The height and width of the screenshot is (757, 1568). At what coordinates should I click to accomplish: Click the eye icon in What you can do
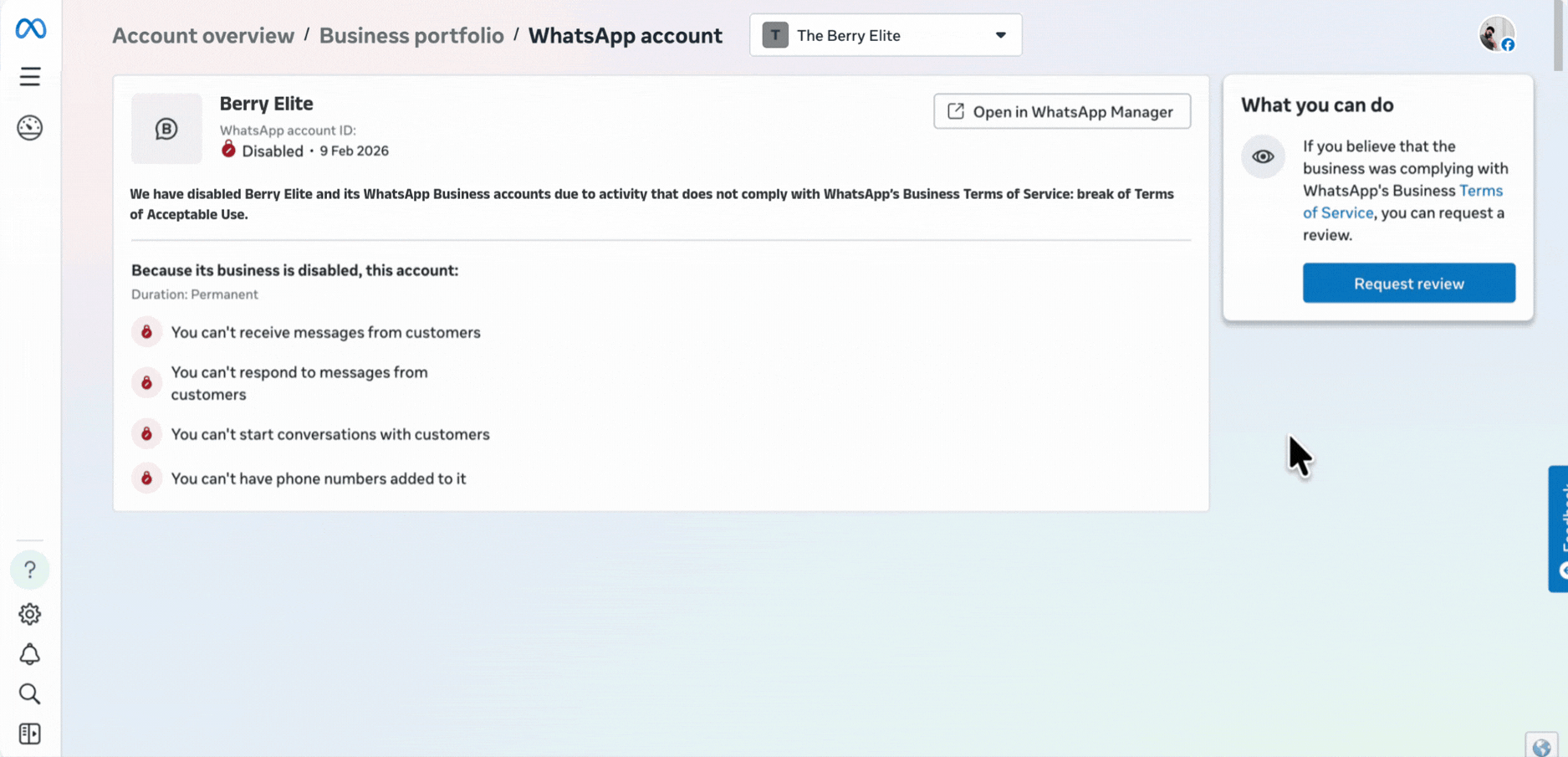[x=1263, y=156]
